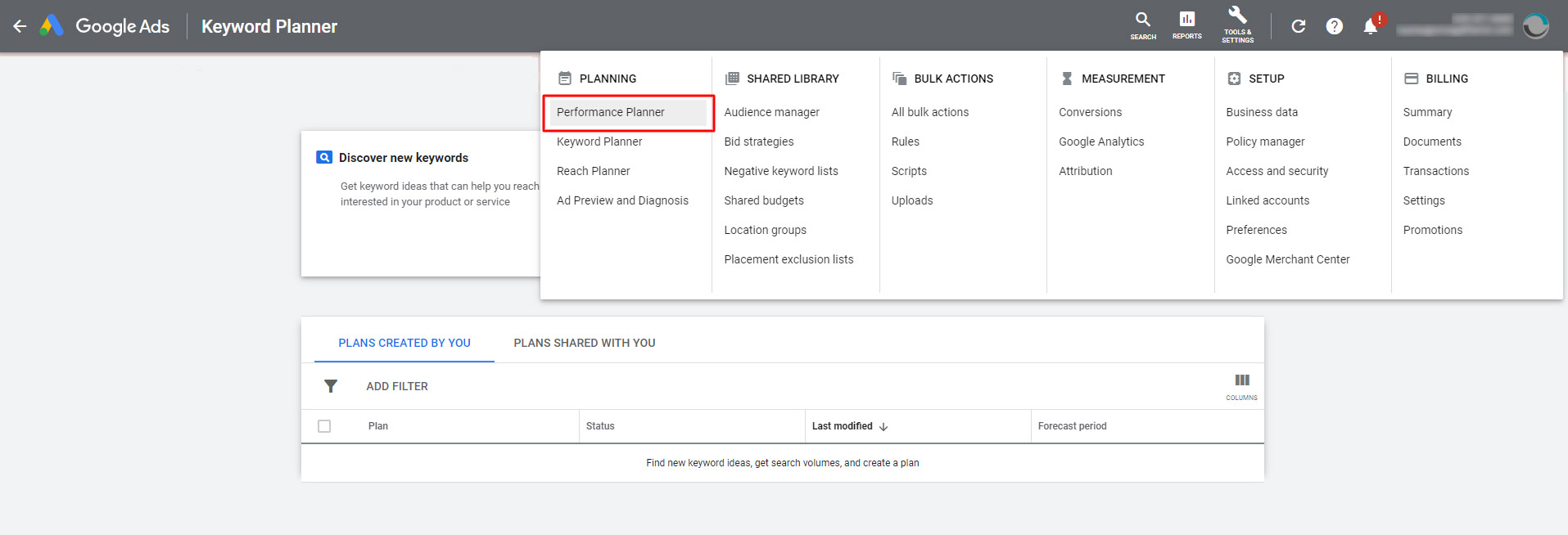Screen dimensions: 1568x535
Task: Open Rules under Bulk Actions
Action: tap(906, 142)
